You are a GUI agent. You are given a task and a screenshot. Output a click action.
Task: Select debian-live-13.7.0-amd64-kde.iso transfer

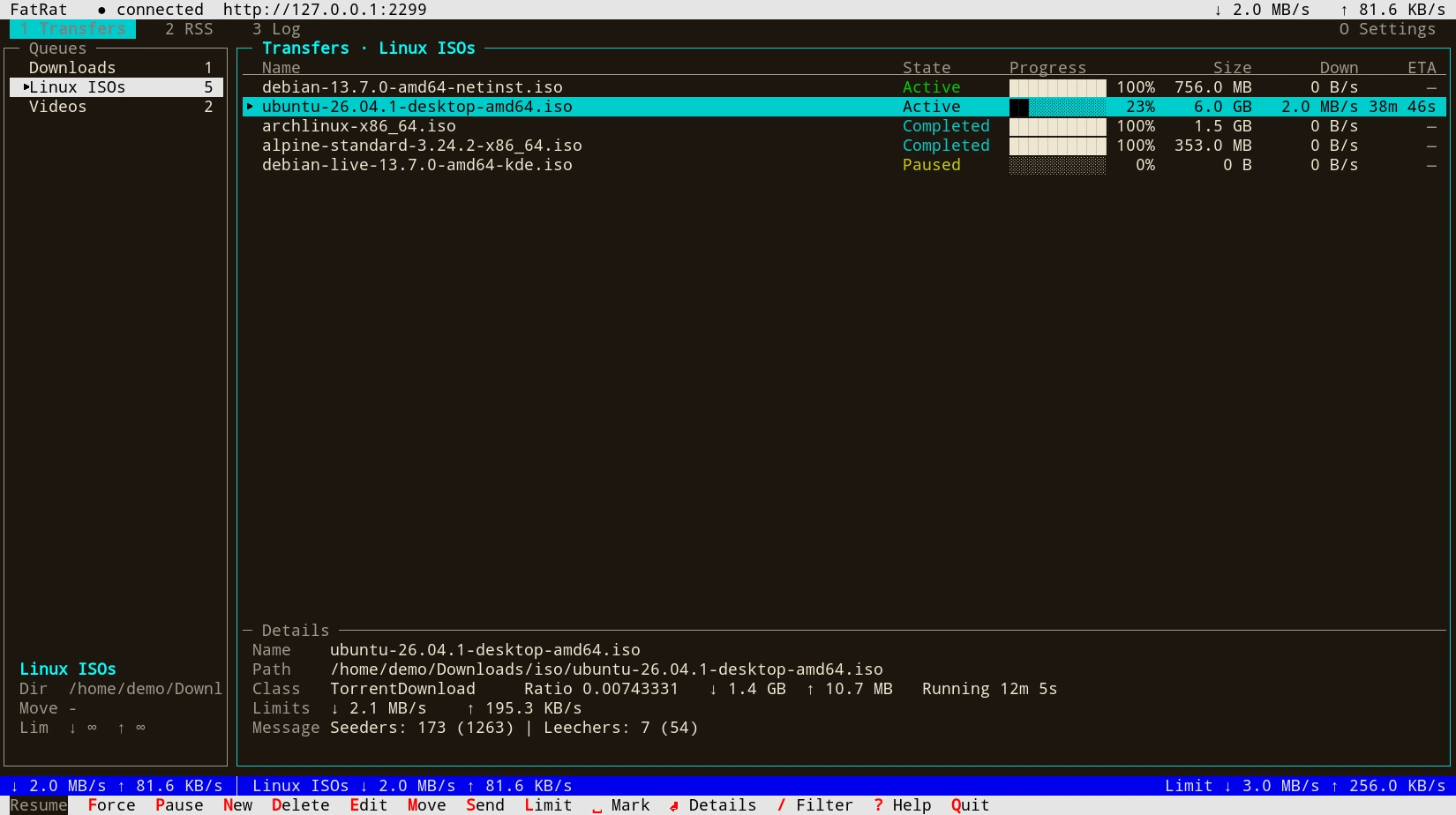[844, 165]
